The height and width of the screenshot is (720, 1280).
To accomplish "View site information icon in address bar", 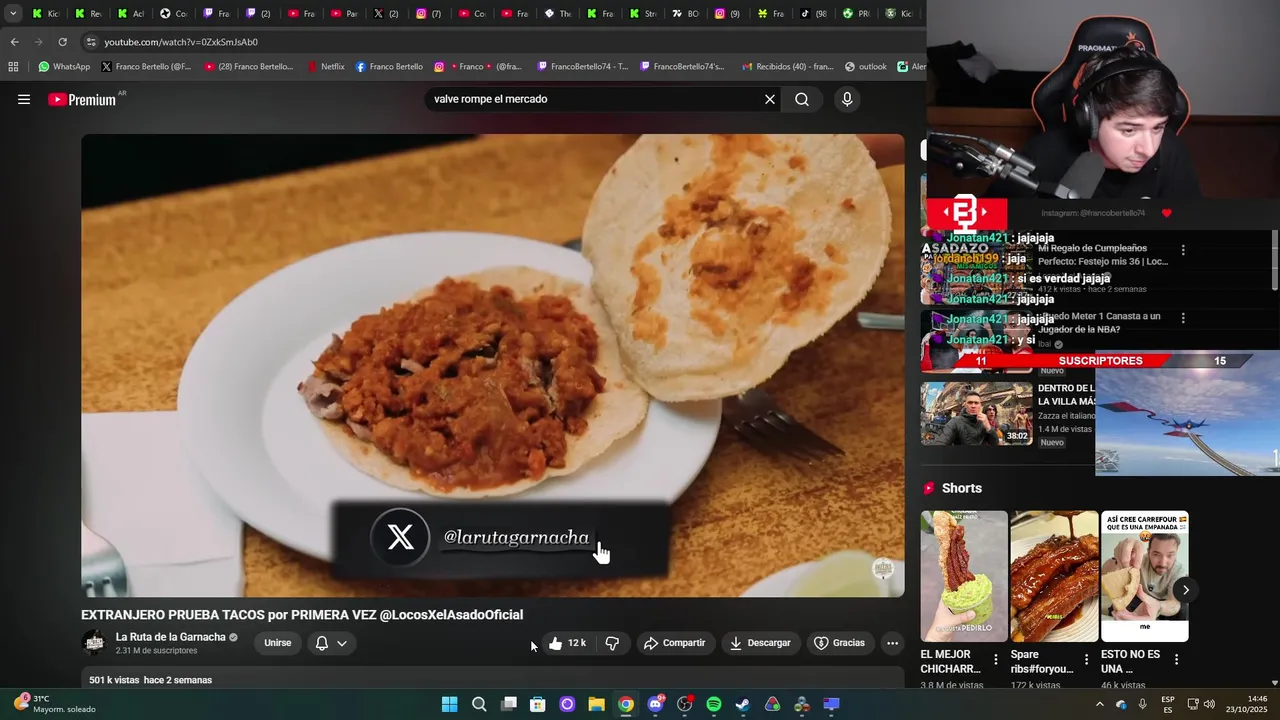I will point(91,42).
